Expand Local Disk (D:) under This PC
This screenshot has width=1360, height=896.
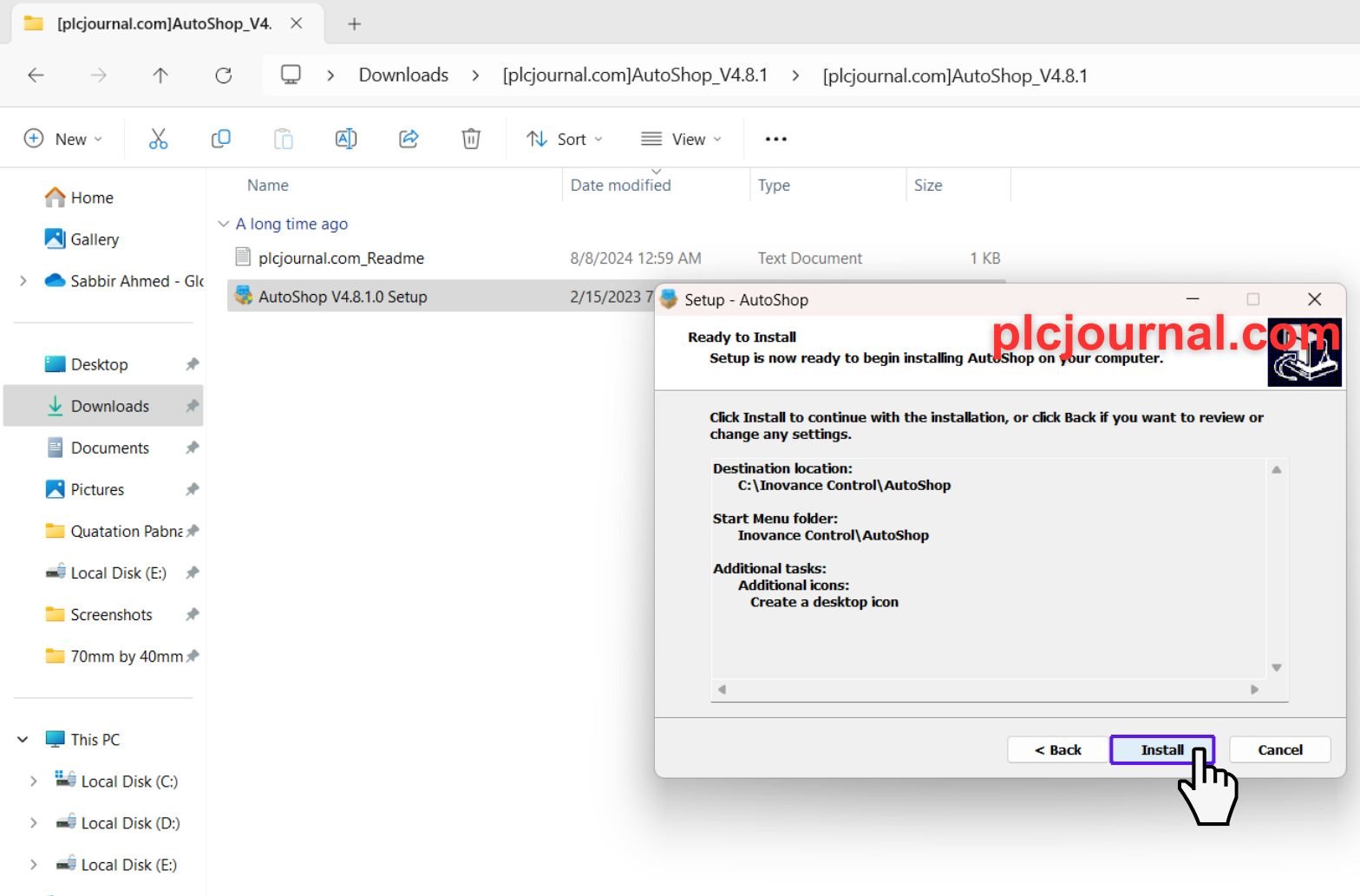pyautogui.click(x=33, y=822)
